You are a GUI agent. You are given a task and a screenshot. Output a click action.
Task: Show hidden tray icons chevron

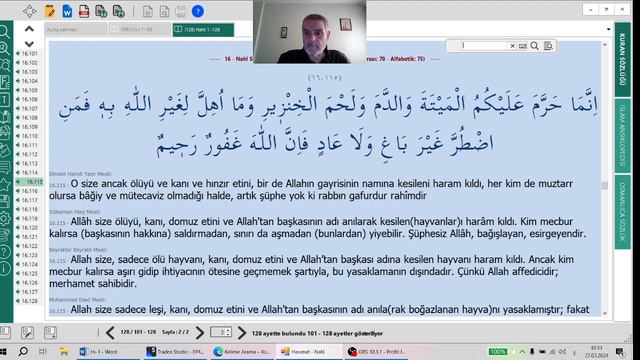click(x=522, y=351)
